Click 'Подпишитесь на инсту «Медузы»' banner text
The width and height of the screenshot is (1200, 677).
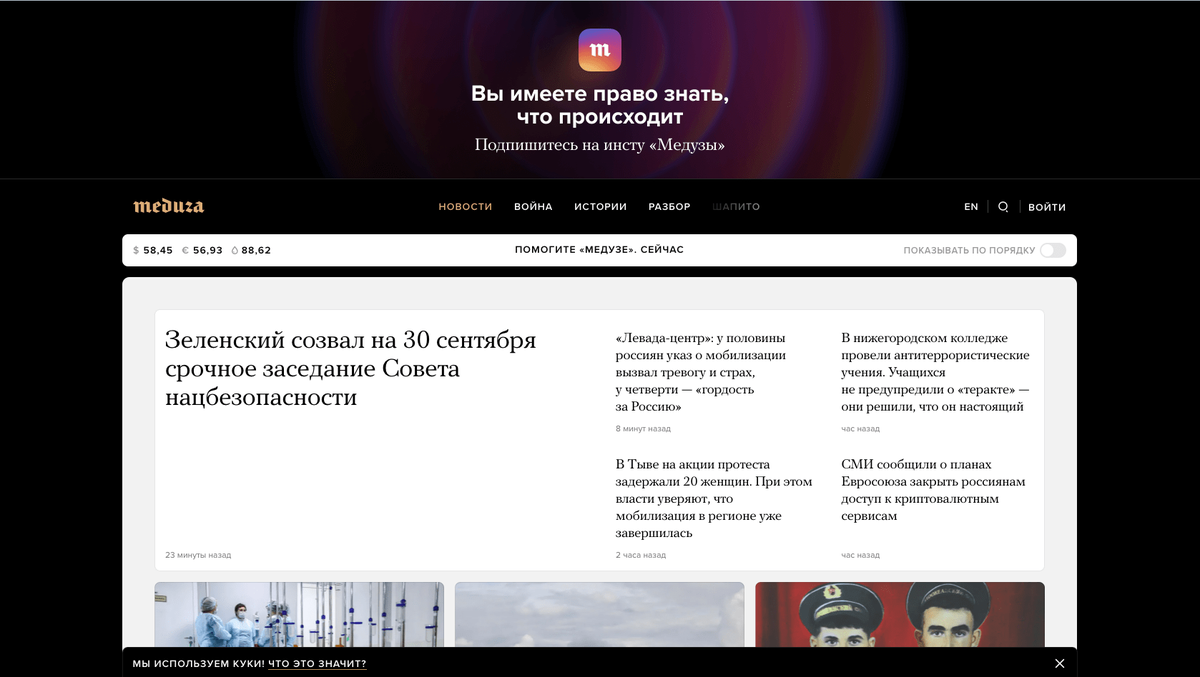(x=600, y=145)
